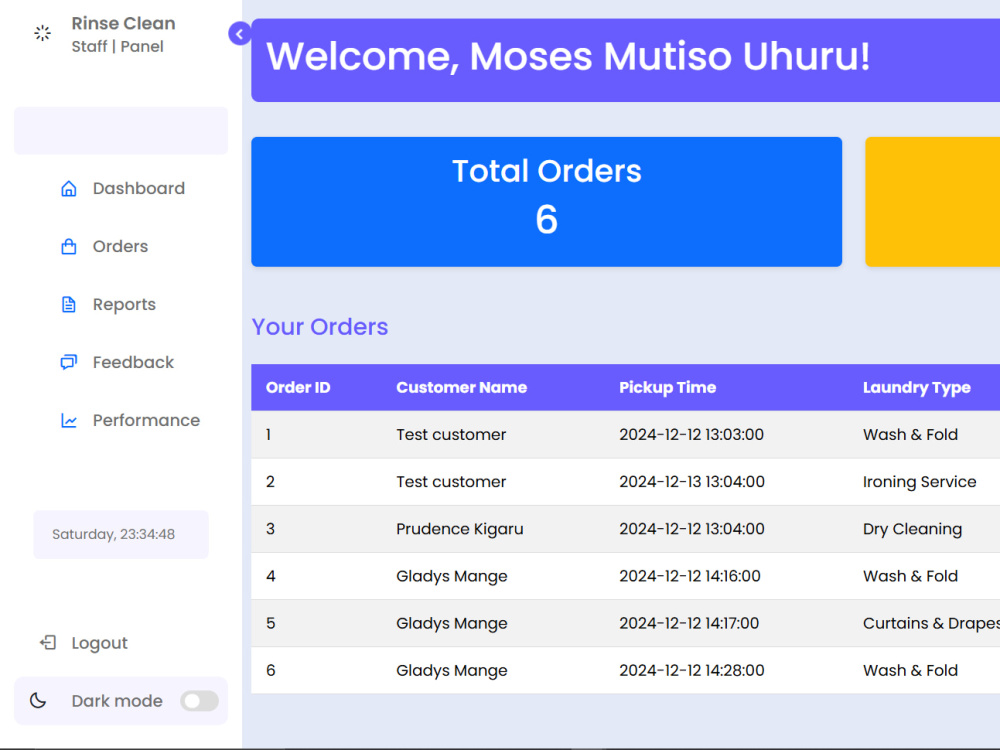Viewport: 1000px width, 750px height.
Task: Click the Saturday clock widget
Action: point(121,534)
